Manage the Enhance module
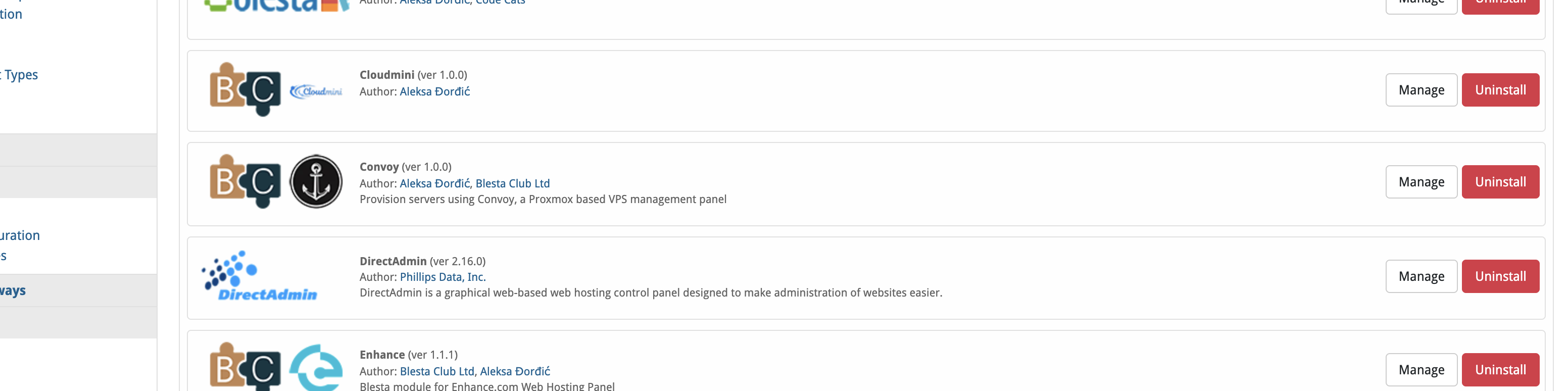Viewport: 1568px width, 391px height. coord(1422,370)
